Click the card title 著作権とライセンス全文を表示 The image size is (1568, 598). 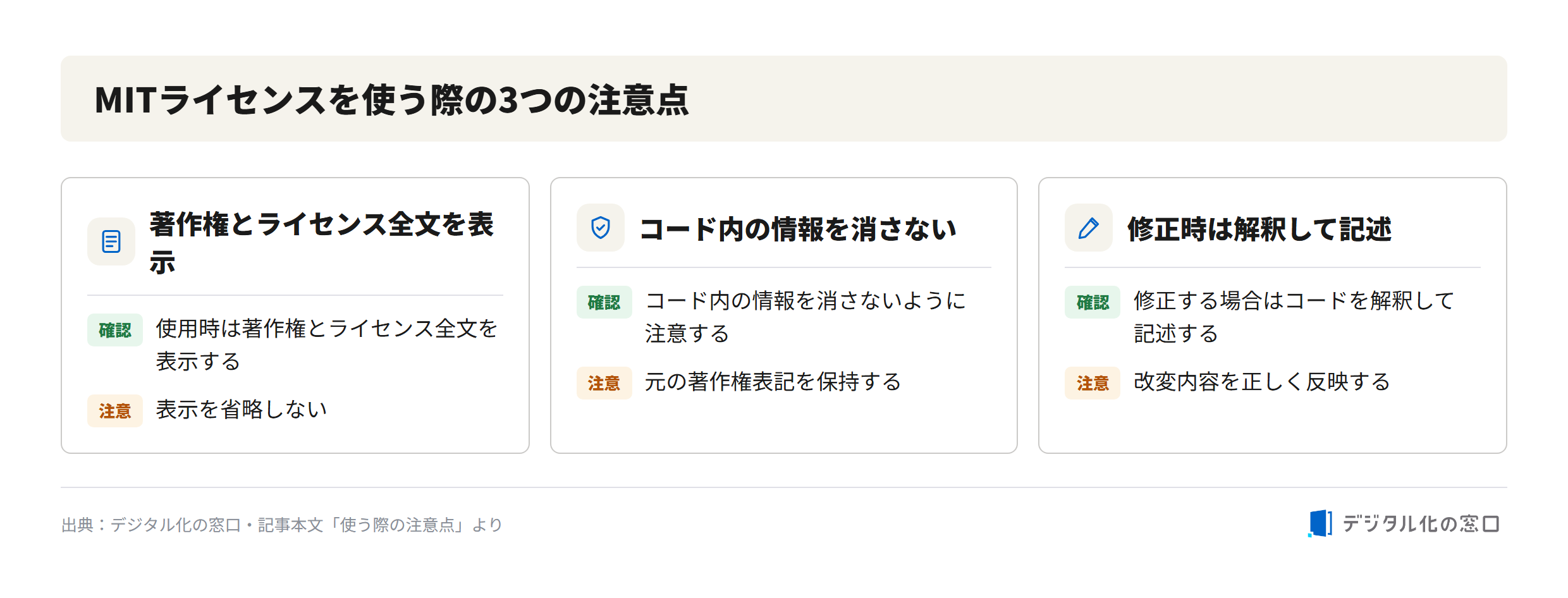click(x=321, y=243)
